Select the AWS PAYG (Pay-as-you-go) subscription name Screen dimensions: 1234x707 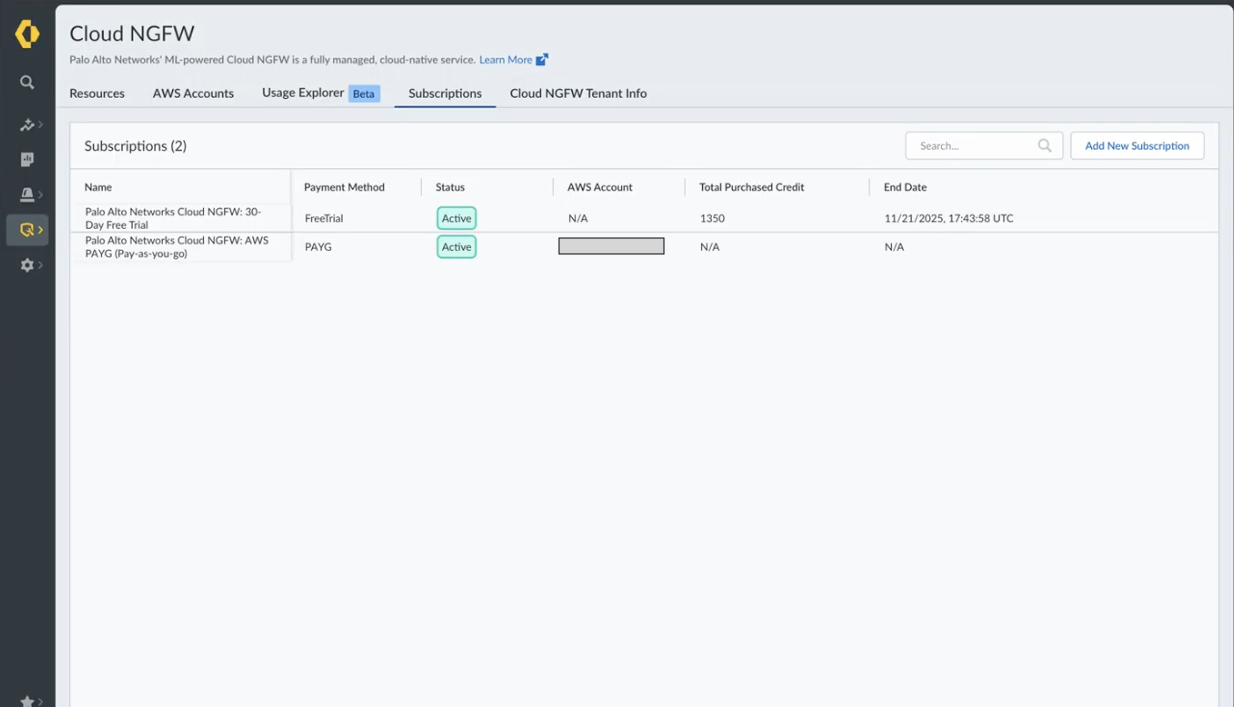point(177,247)
